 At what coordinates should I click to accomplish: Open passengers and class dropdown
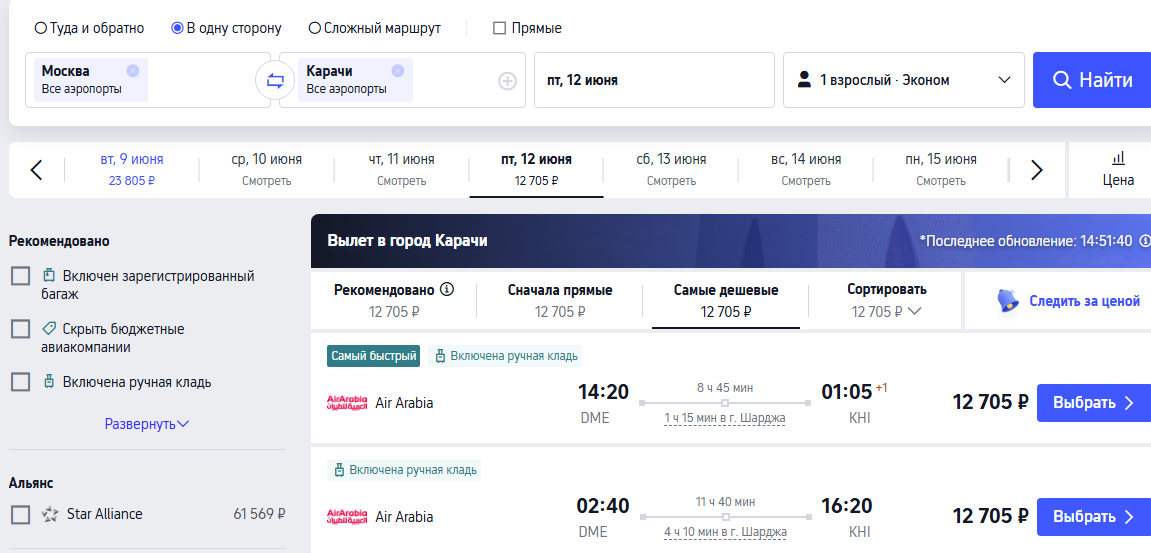click(x=903, y=80)
